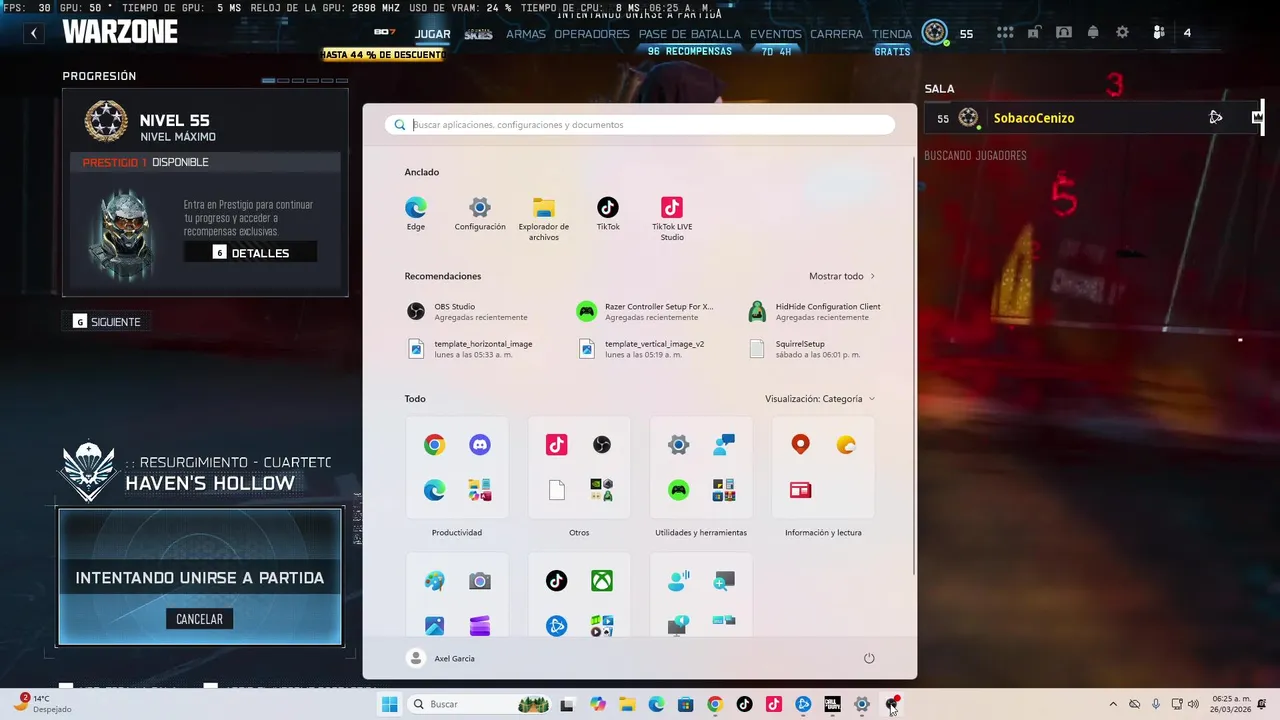Open Explorador de archivos pinned app
This screenshot has width=1280, height=720.
(x=544, y=219)
